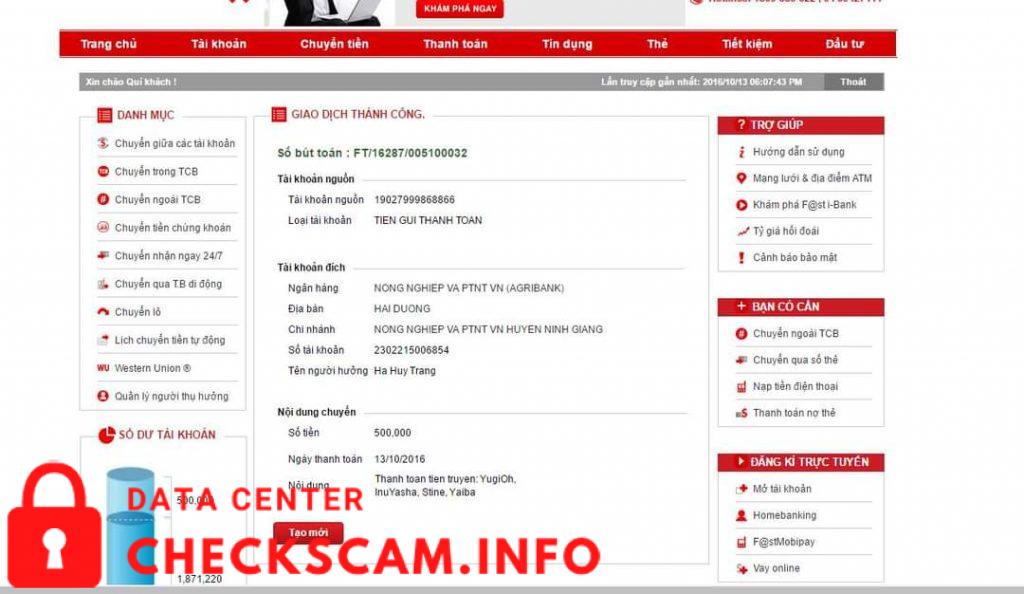
Task: Click icon beside Chuyển trong TCB
Action: point(103,171)
